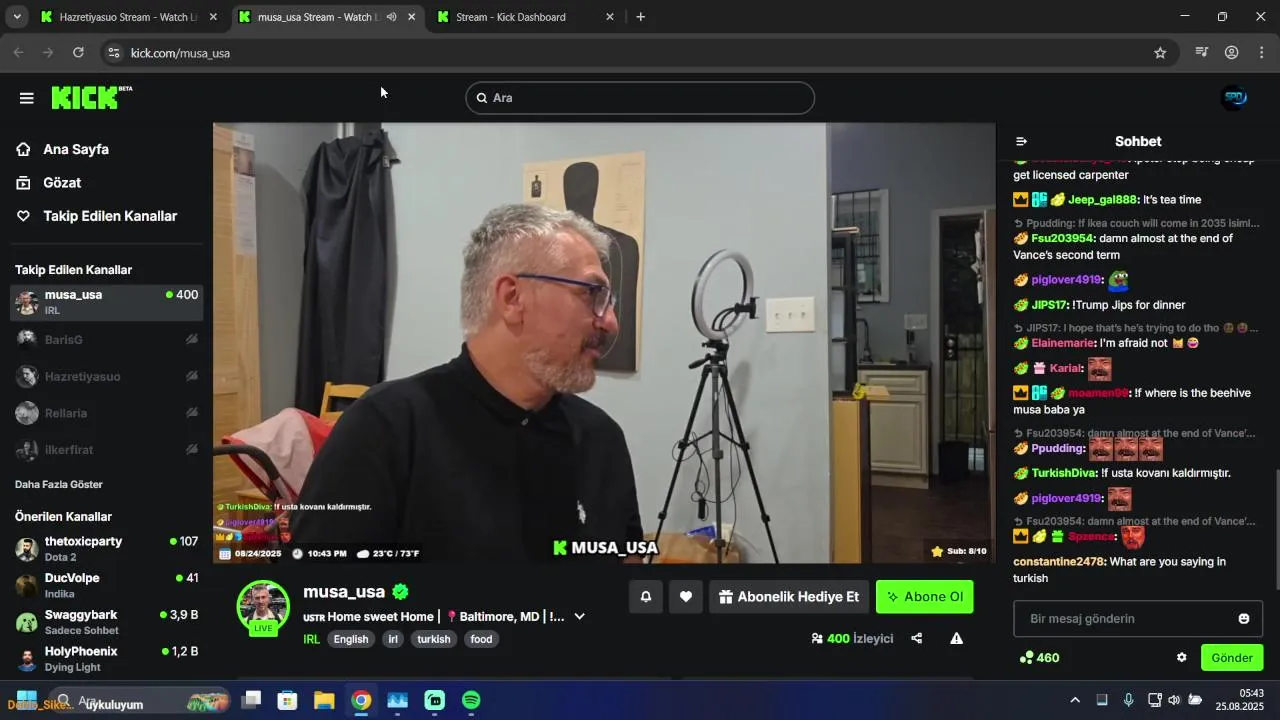Select Hazretiyasuo followed channel

coord(106,377)
